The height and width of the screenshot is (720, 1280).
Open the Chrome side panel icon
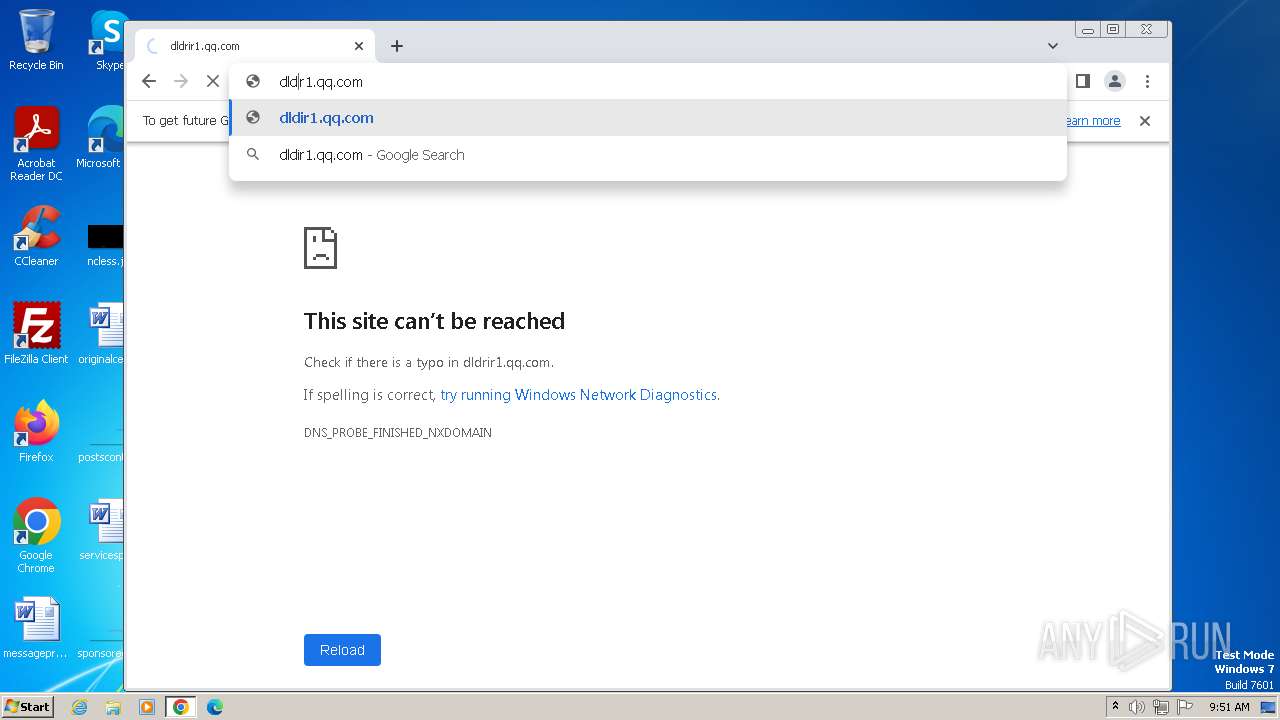coord(1082,81)
